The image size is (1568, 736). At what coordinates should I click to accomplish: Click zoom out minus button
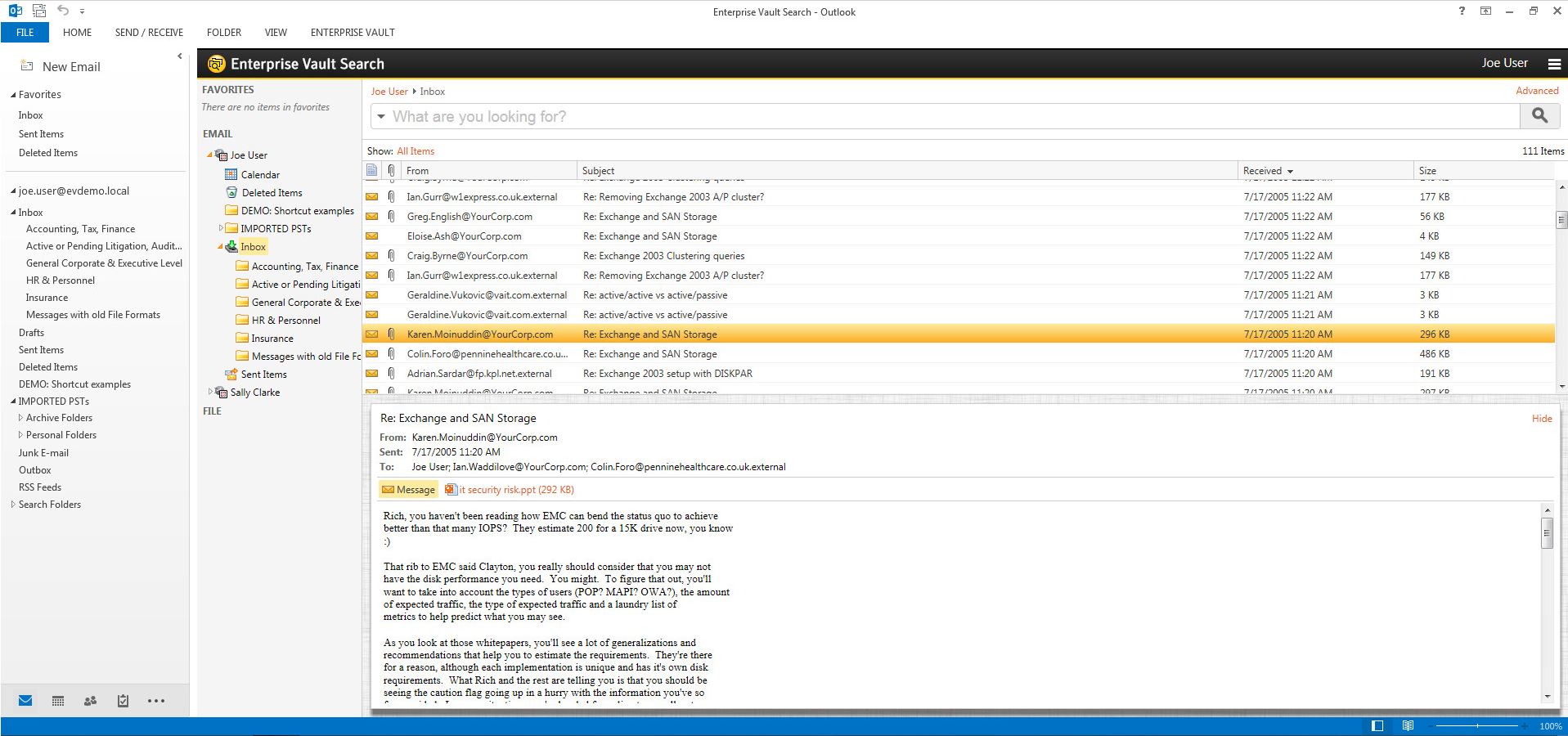pos(1431,725)
